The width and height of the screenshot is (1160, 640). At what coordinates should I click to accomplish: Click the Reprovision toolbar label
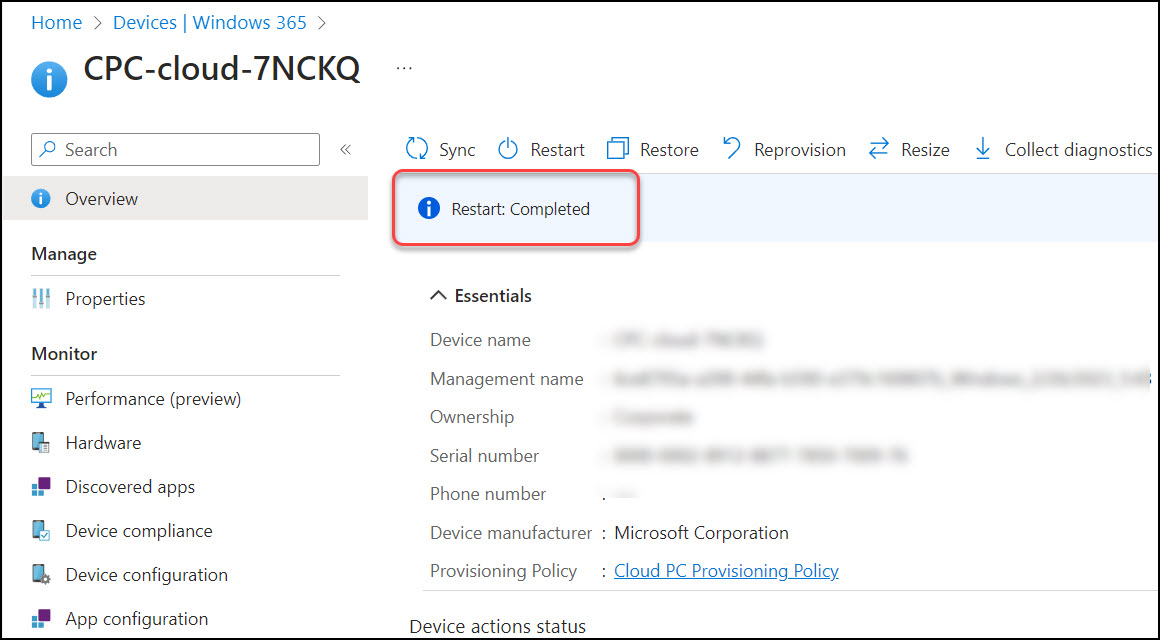point(800,150)
